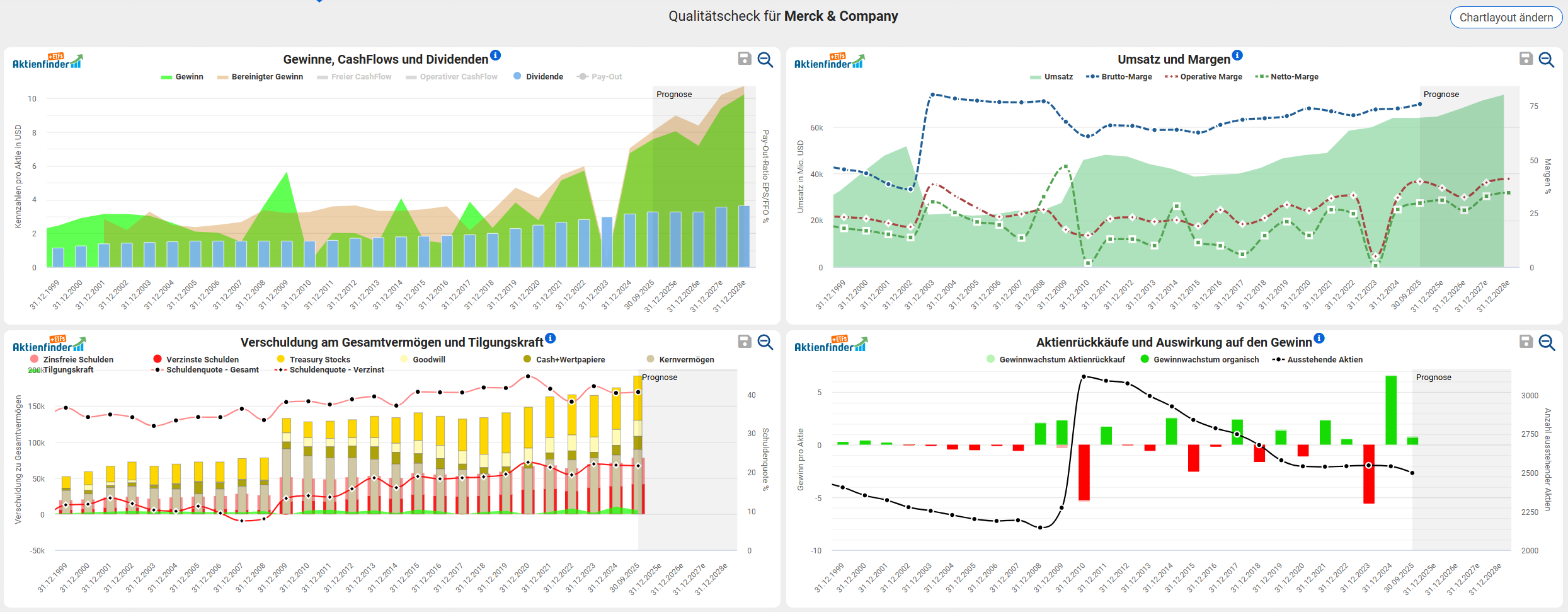Click the Dividende blue legend swatch
This screenshot has height=612, width=1568.
517,76
